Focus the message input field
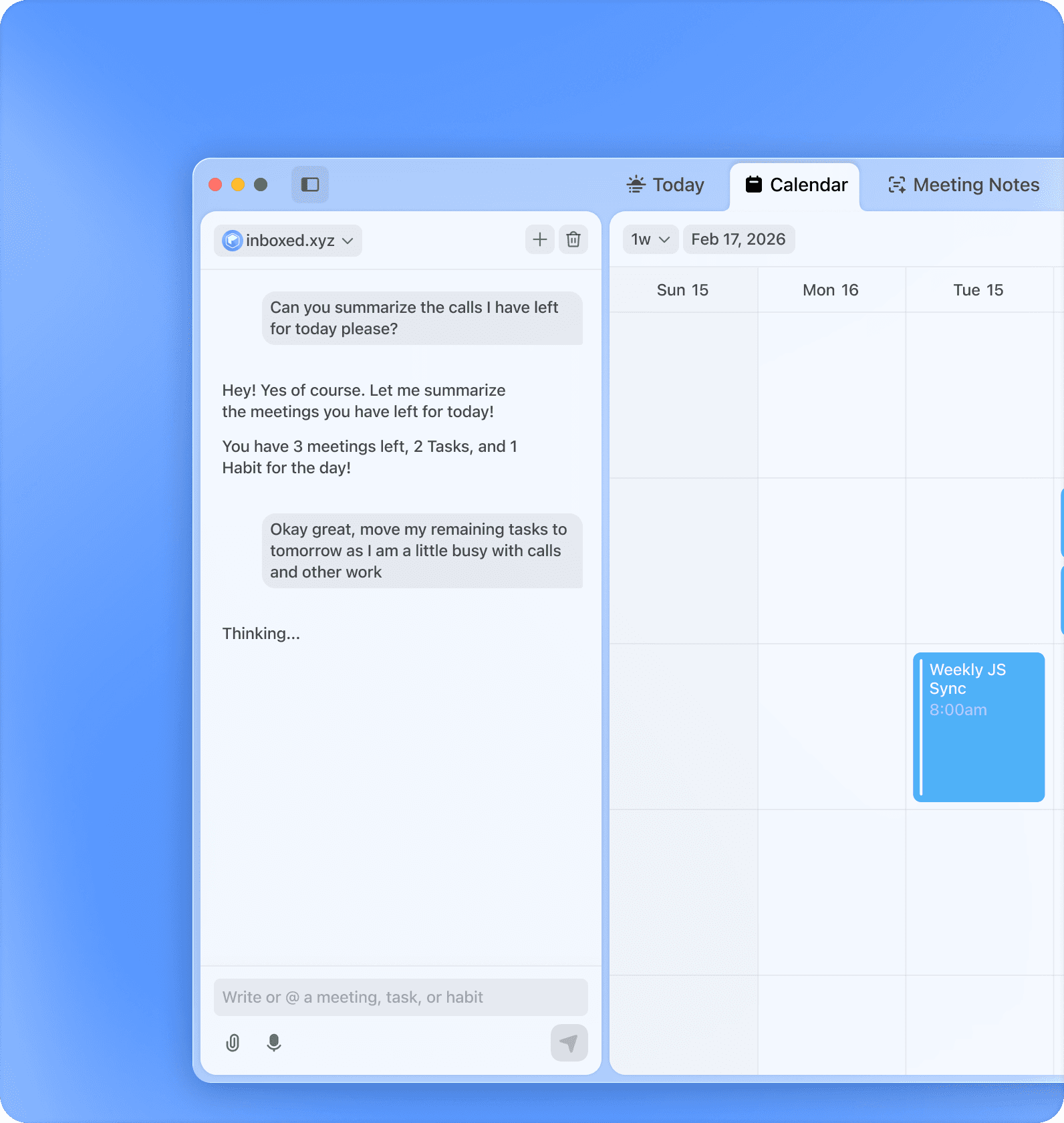The width and height of the screenshot is (1064, 1123). coord(401,997)
